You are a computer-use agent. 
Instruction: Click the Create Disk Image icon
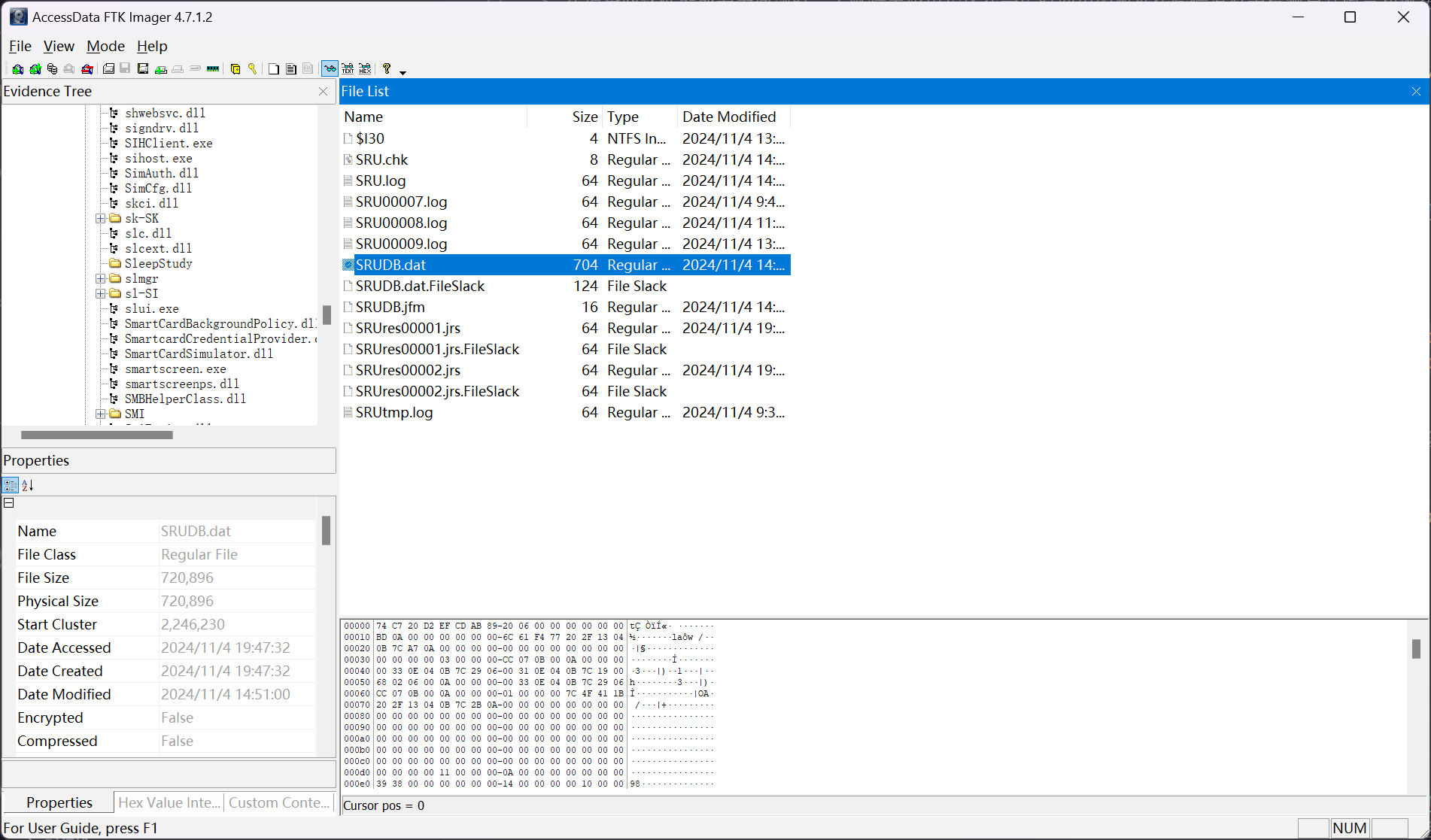pos(108,69)
